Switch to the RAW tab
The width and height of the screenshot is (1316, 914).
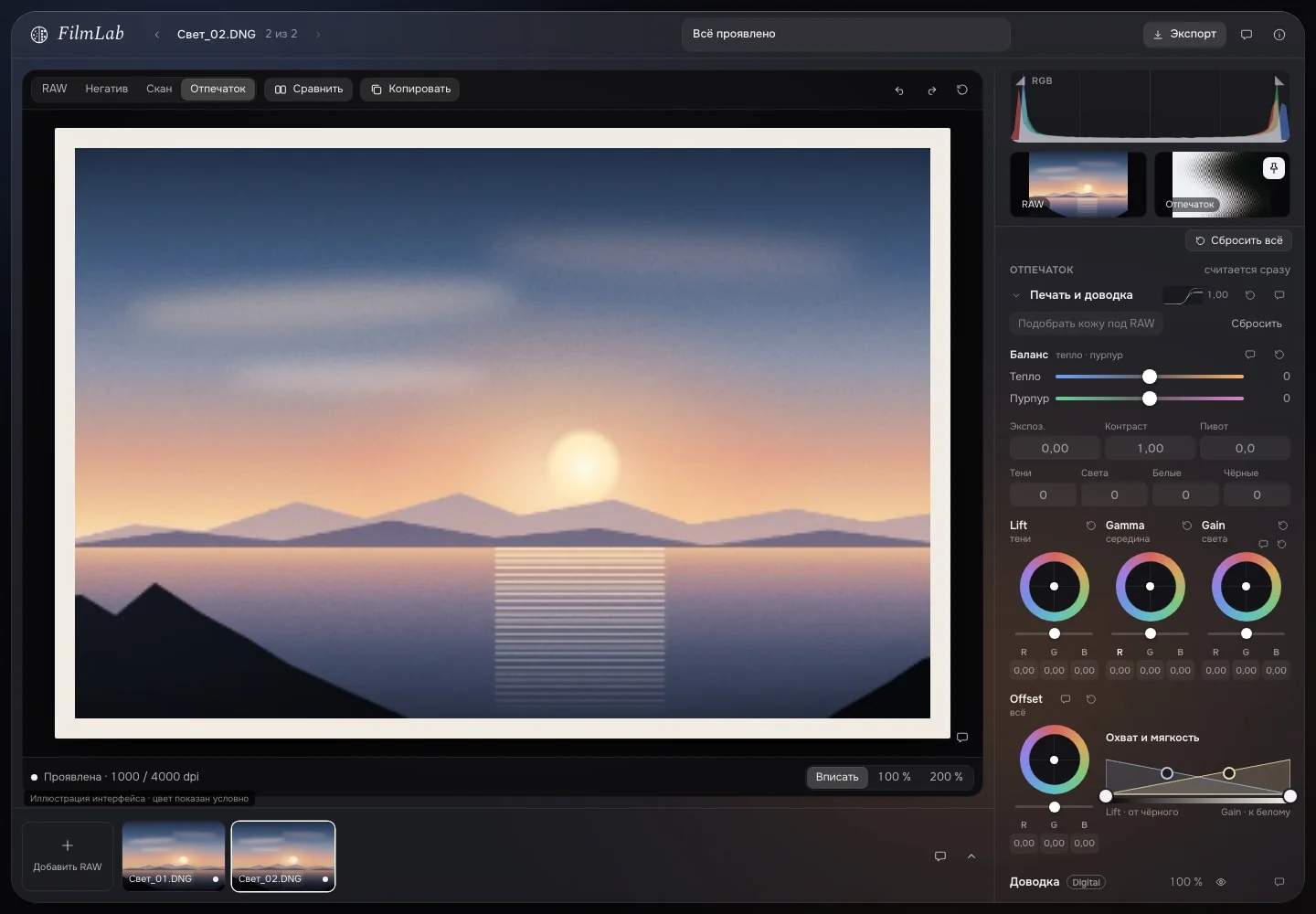pyautogui.click(x=55, y=89)
